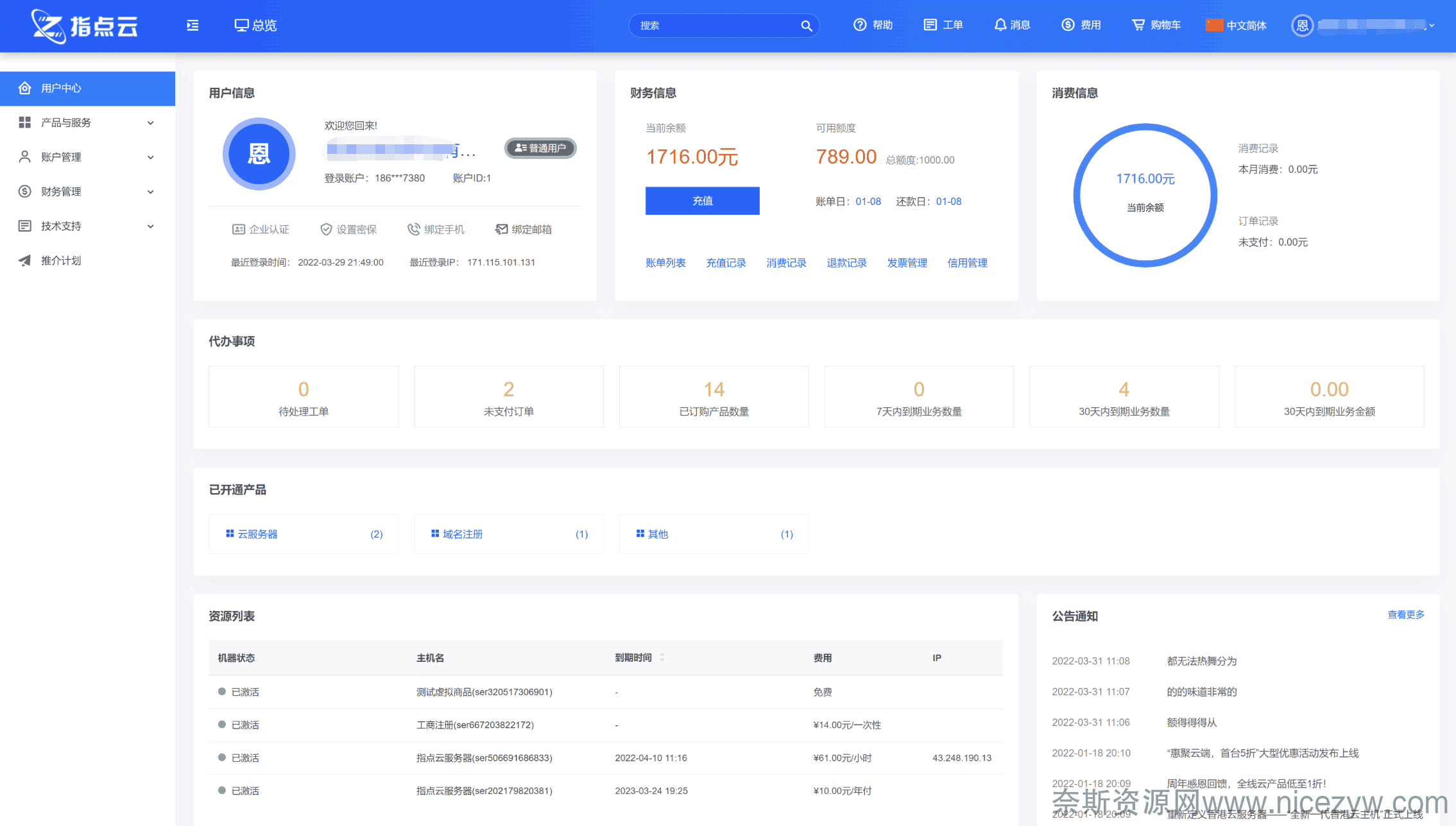Click the 30天内到期业务金额 card
This screenshot has height=826, width=1456.
point(1330,397)
